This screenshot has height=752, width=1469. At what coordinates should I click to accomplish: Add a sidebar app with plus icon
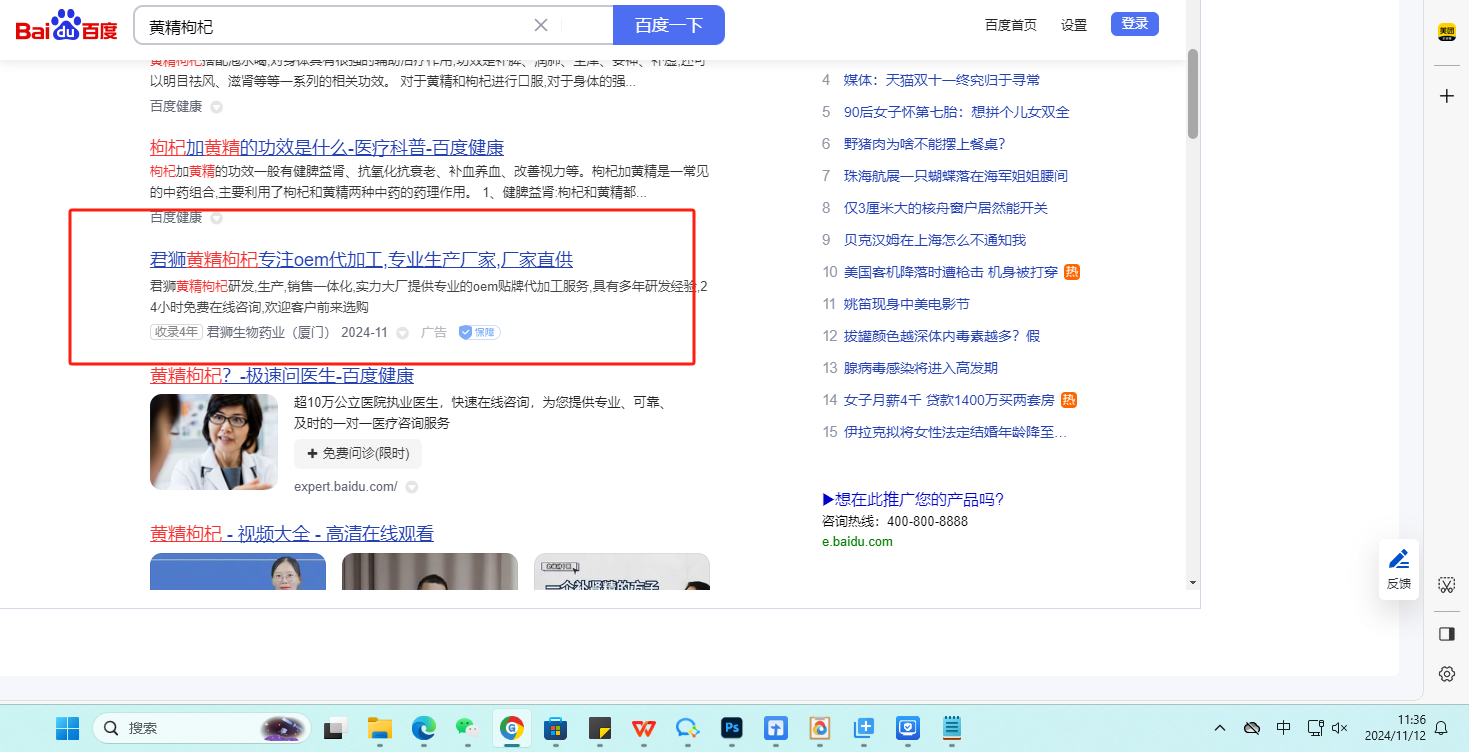pyautogui.click(x=1446, y=96)
